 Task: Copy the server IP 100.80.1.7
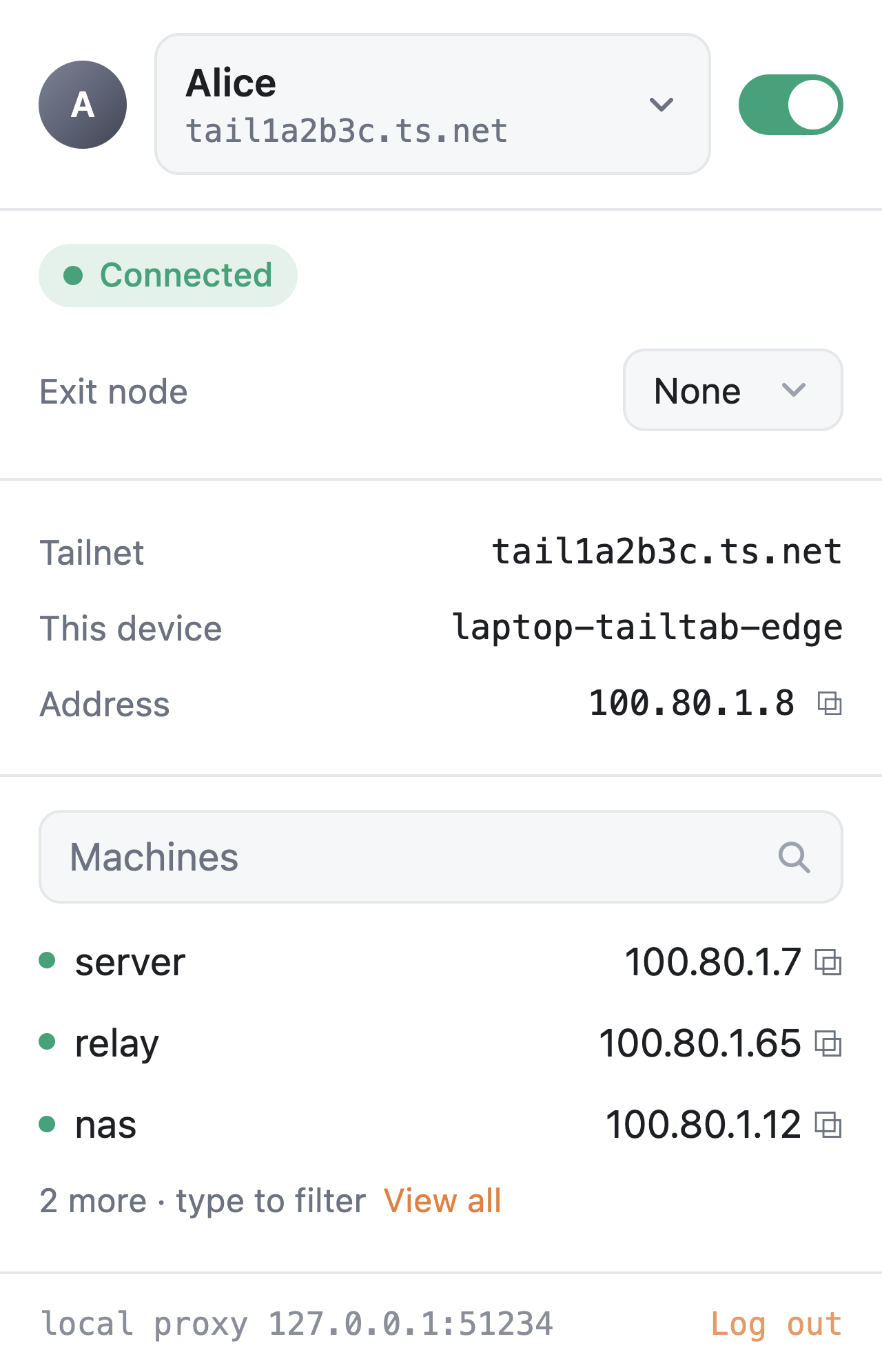click(x=828, y=962)
